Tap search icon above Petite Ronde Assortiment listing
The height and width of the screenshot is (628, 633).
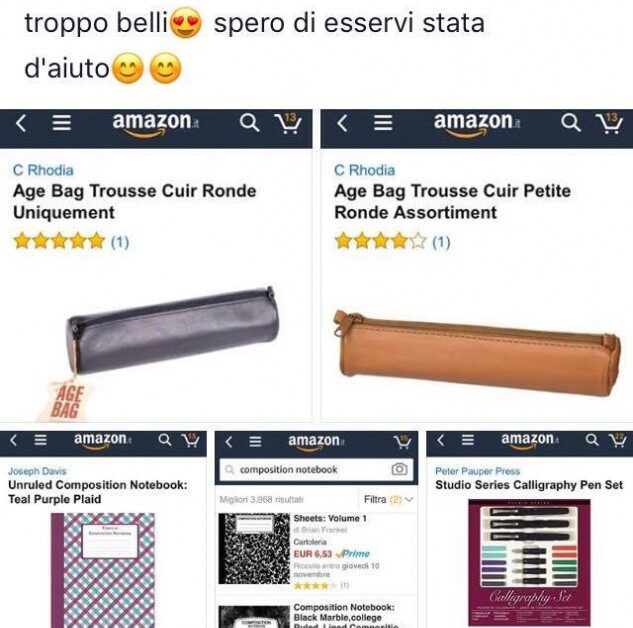[x=570, y=122]
